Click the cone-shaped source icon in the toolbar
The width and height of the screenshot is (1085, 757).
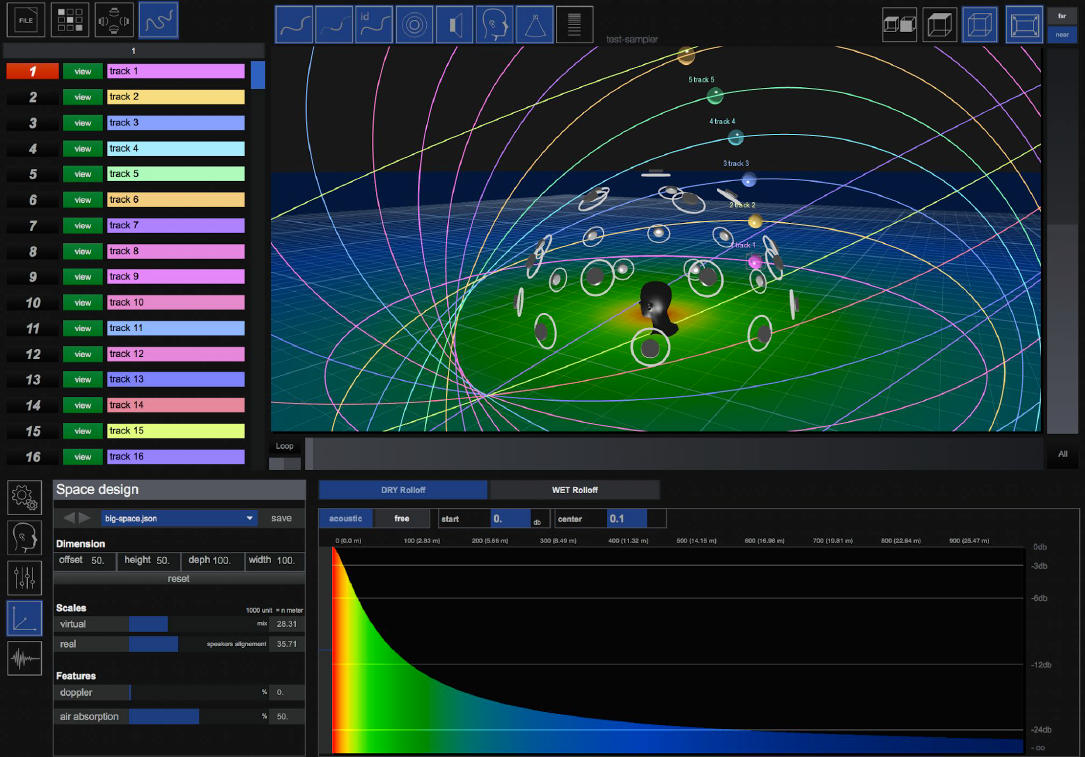534,24
